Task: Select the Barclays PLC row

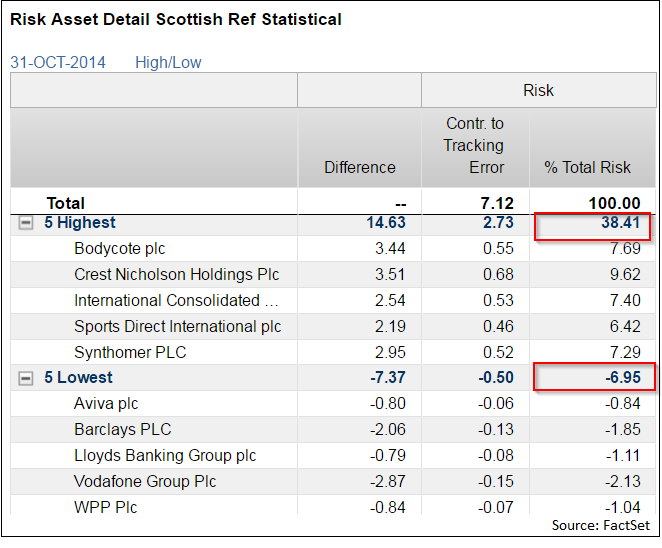Action: [122, 430]
